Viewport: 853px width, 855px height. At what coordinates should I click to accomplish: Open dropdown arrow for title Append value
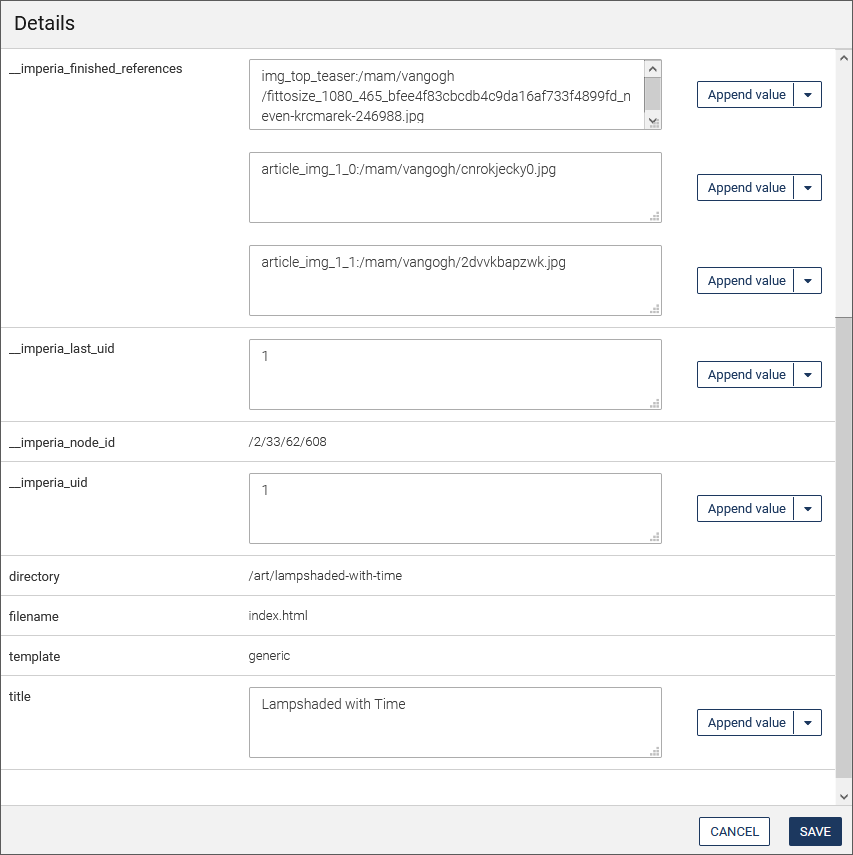(808, 722)
